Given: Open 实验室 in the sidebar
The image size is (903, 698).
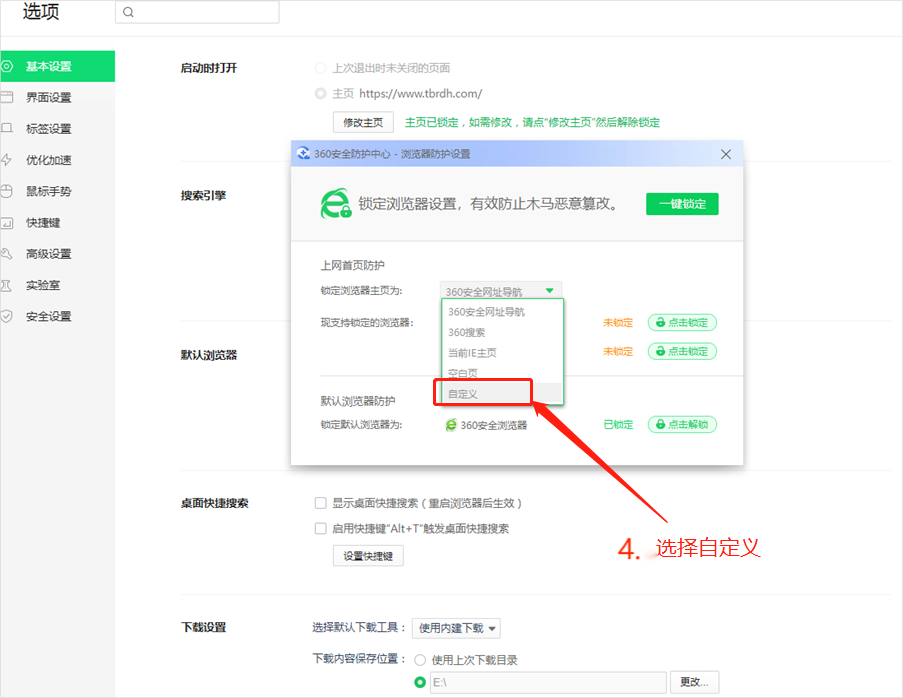Looking at the screenshot, I should [x=57, y=285].
